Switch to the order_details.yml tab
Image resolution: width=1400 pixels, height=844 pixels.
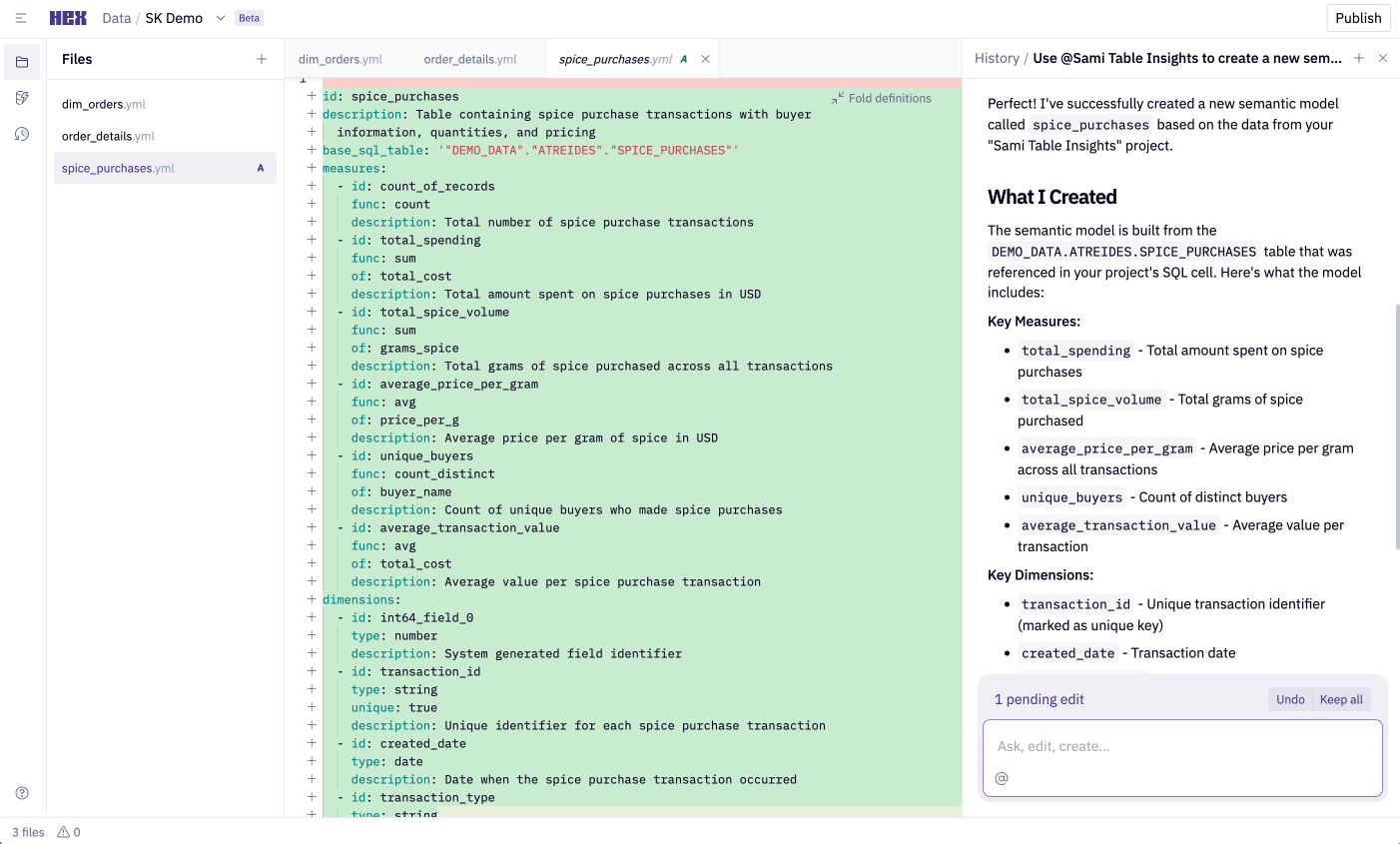pyautogui.click(x=470, y=59)
